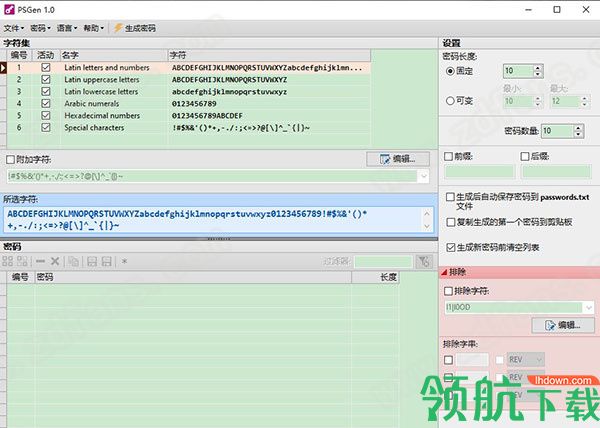Toggle the Hexadecimal numbers checkbox
600x428 pixels.
(x=46, y=115)
